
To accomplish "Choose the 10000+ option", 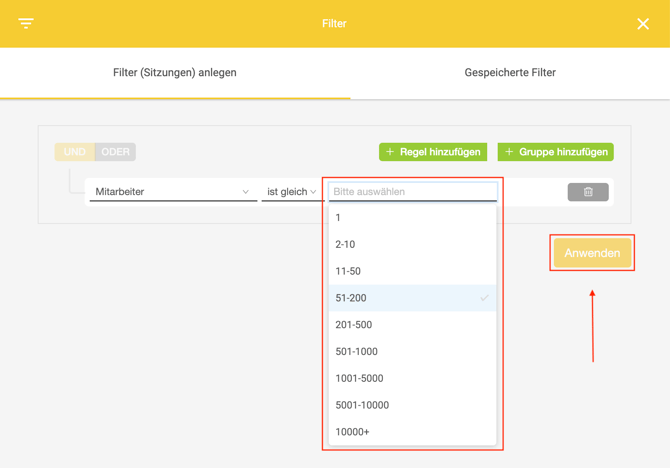I will (x=412, y=432).
